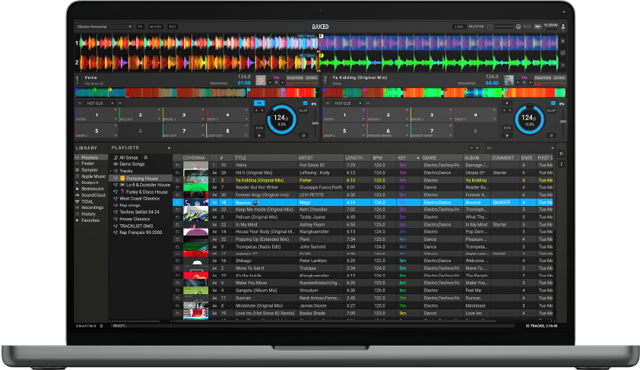The width and height of the screenshot is (640, 370).
Task: Click the Veins cover art on deck 1
Action: (260, 80)
